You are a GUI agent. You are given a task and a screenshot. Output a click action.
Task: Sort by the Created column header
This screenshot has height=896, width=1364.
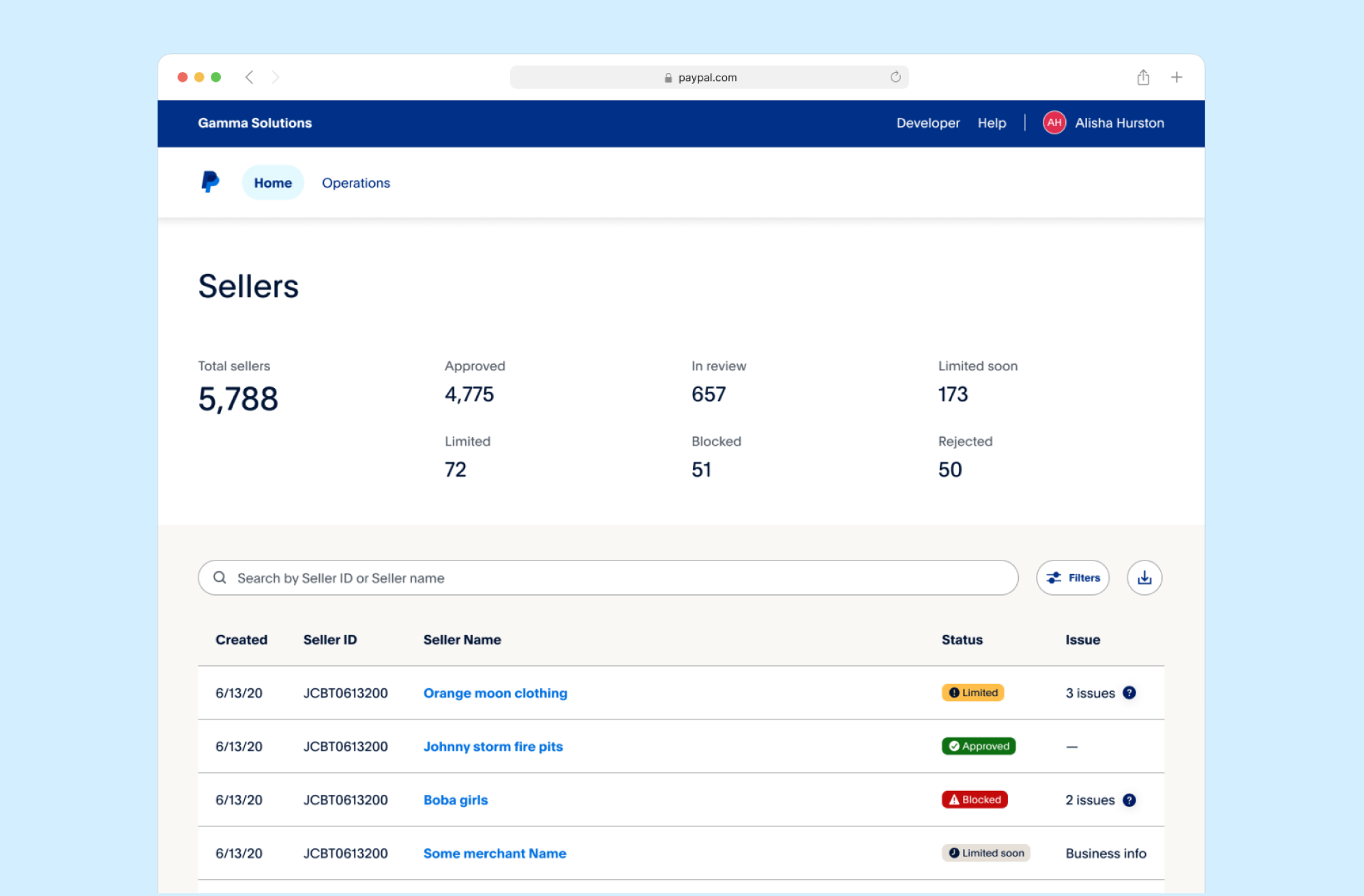(x=241, y=640)
